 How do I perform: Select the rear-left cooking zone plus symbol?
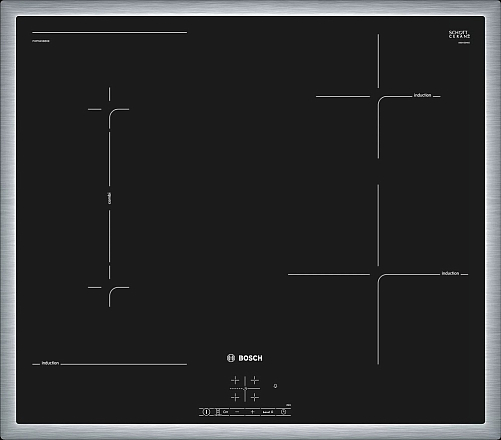[x=235, y=380]
